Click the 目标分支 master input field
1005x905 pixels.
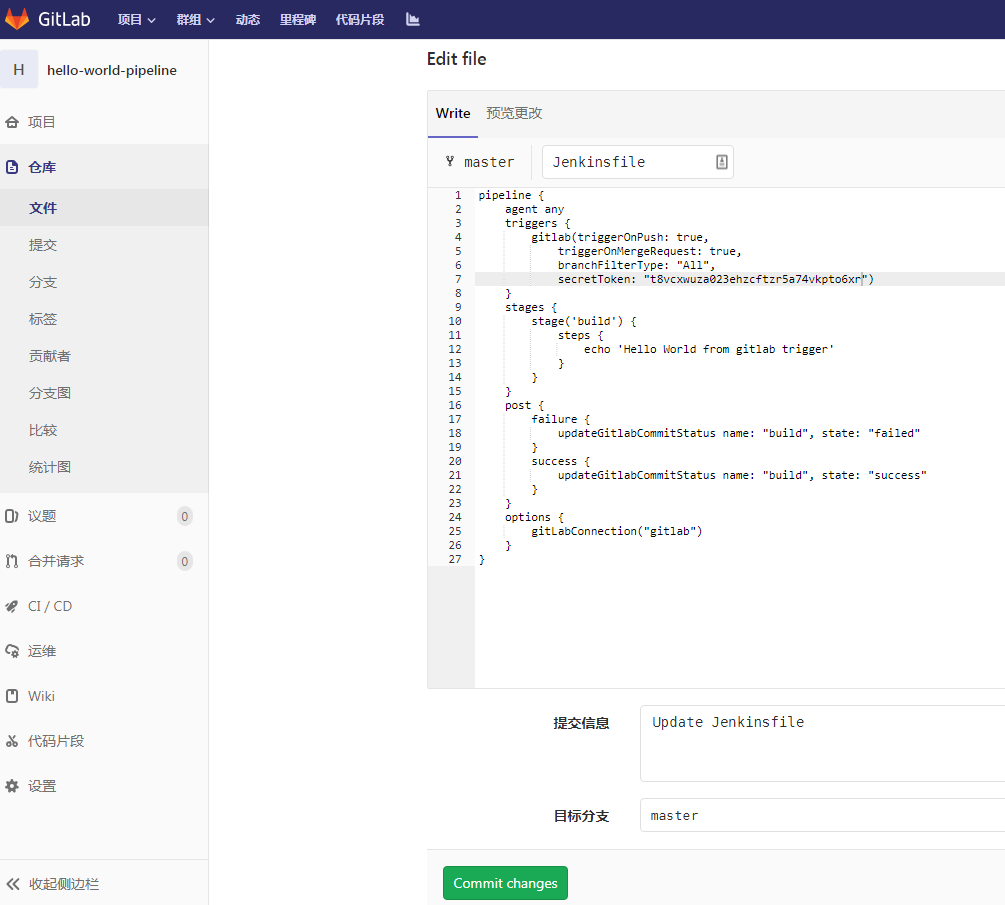click(x=822, y=815)
